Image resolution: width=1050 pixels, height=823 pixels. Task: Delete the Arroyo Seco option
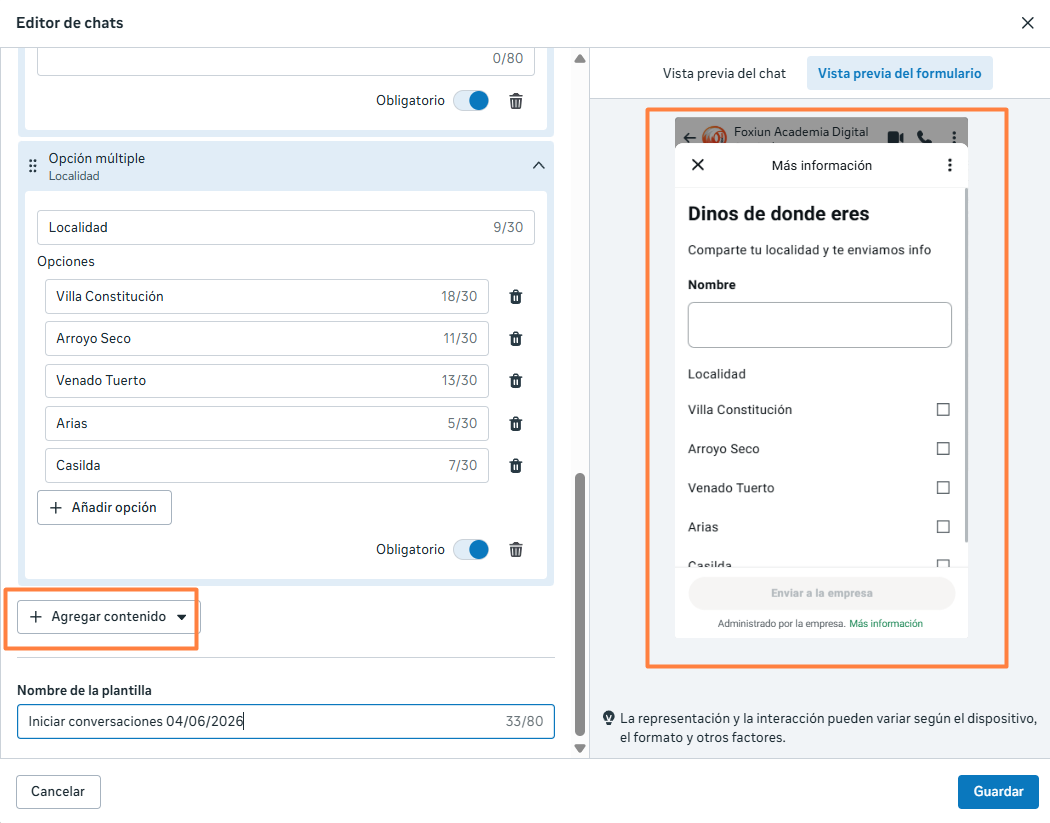click(x=516, y=339)
